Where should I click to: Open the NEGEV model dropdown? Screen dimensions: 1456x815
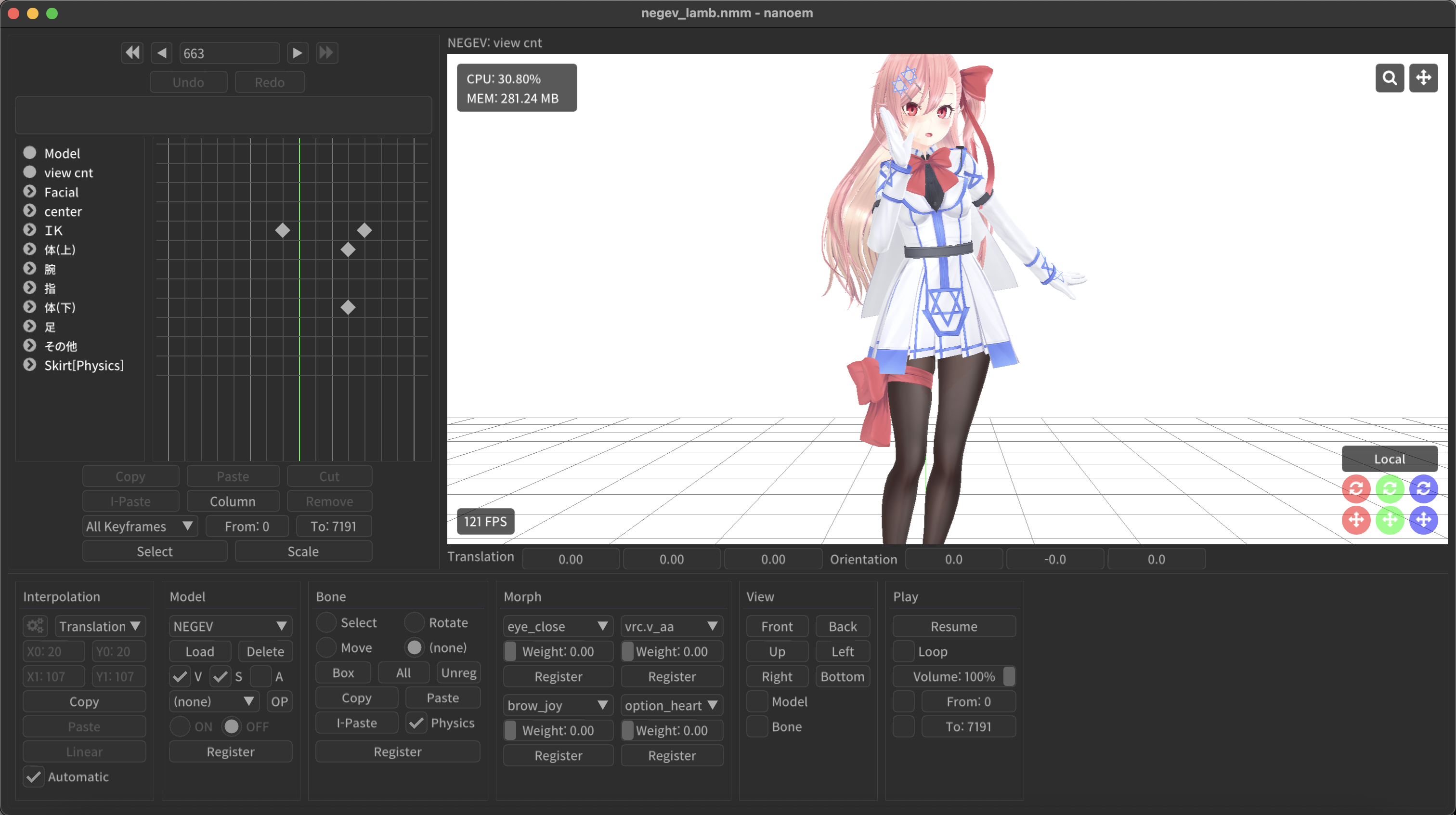click(230, 626)
